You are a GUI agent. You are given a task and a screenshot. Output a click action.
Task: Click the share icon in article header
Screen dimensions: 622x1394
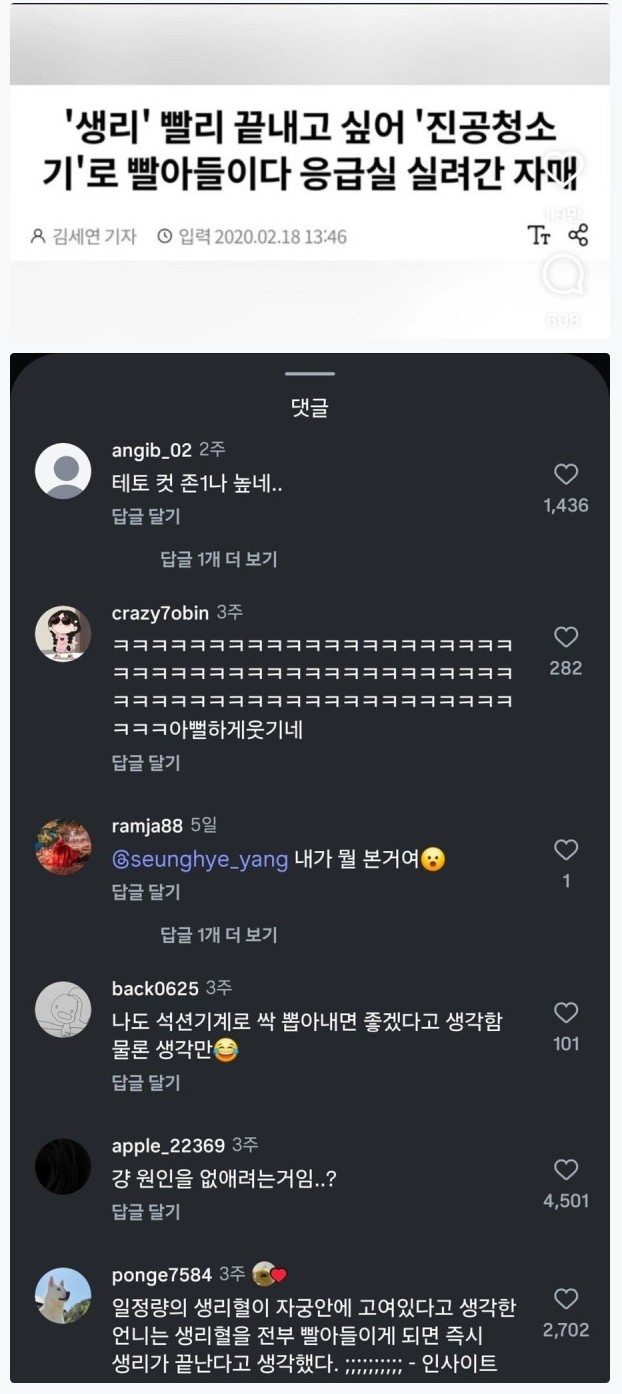point(578,236)
